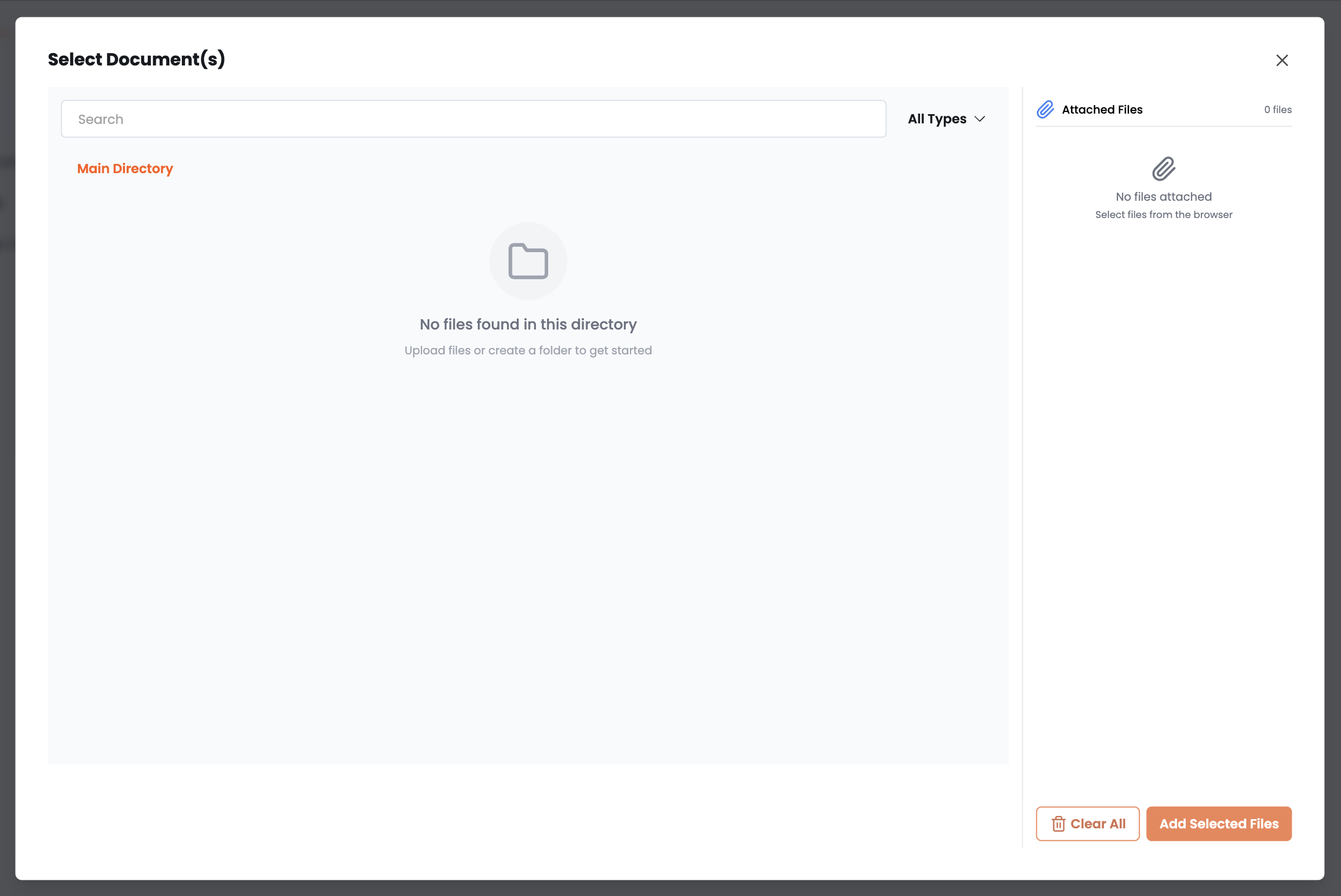Screen dimensions: 1341x896
Task: Open the type filter to change from All Types
Action: (945, 119)
